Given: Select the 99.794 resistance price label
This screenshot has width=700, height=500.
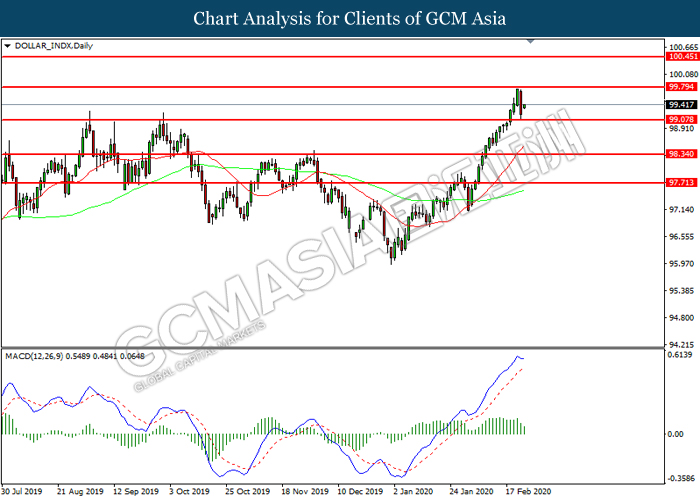Looking at the screenshot, I should (x=682, y=88).
